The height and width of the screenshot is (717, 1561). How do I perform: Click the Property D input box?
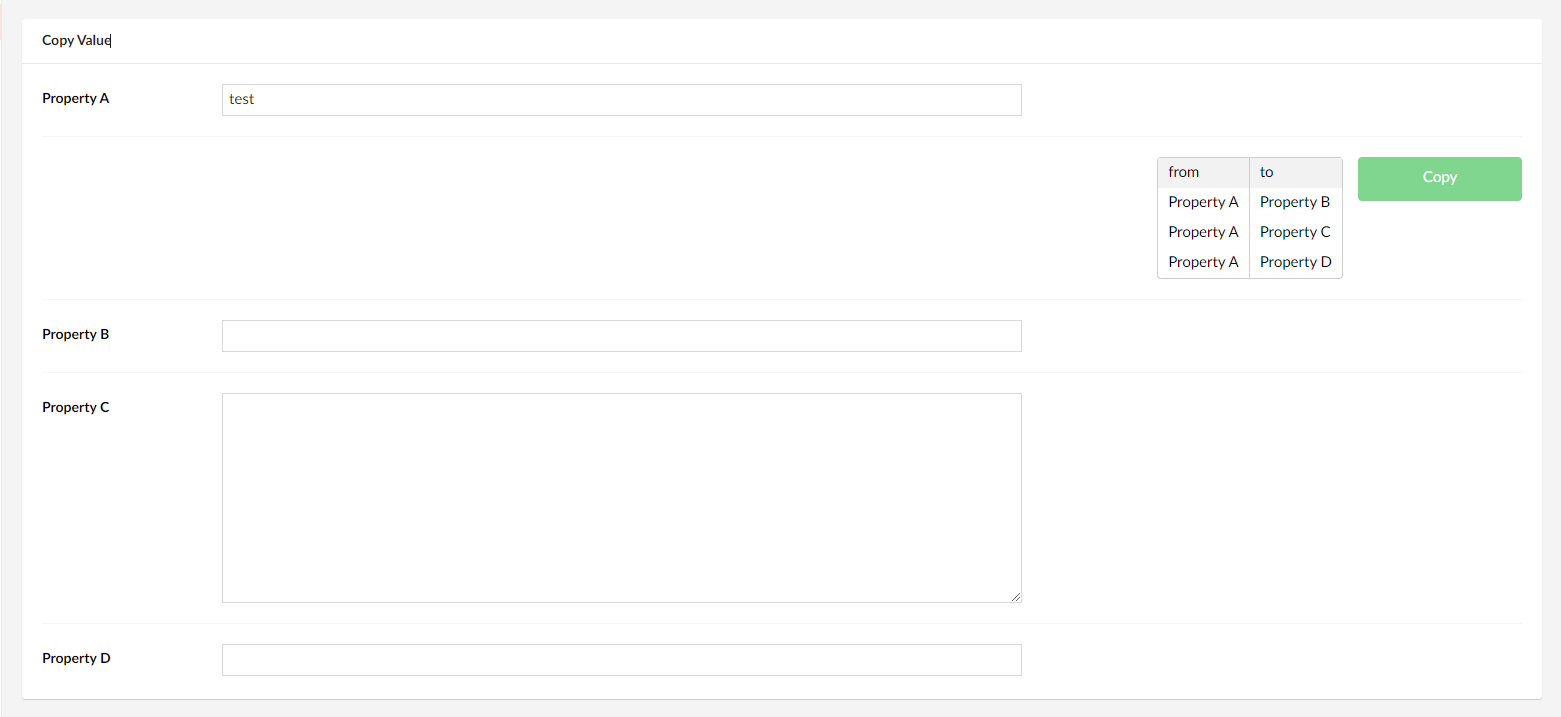[620, 660]
